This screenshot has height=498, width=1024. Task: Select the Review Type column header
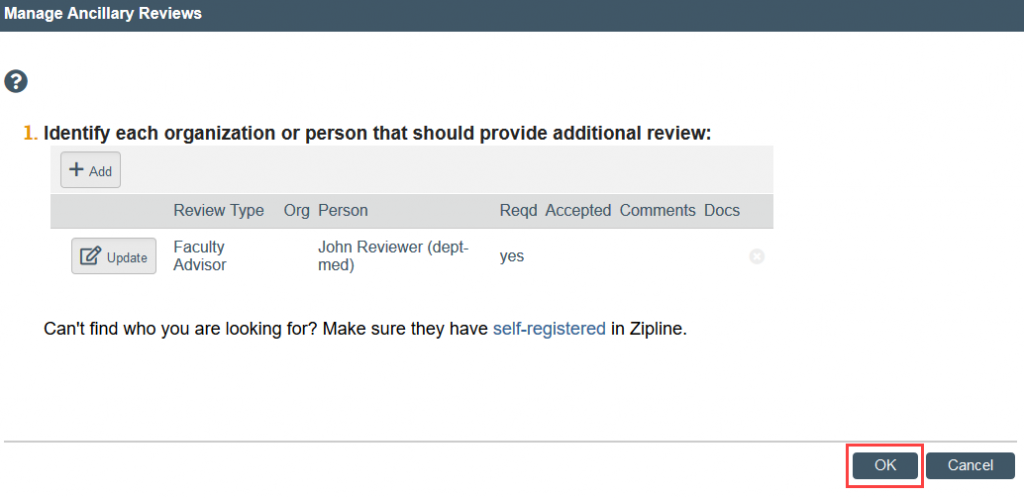(219, 211)
